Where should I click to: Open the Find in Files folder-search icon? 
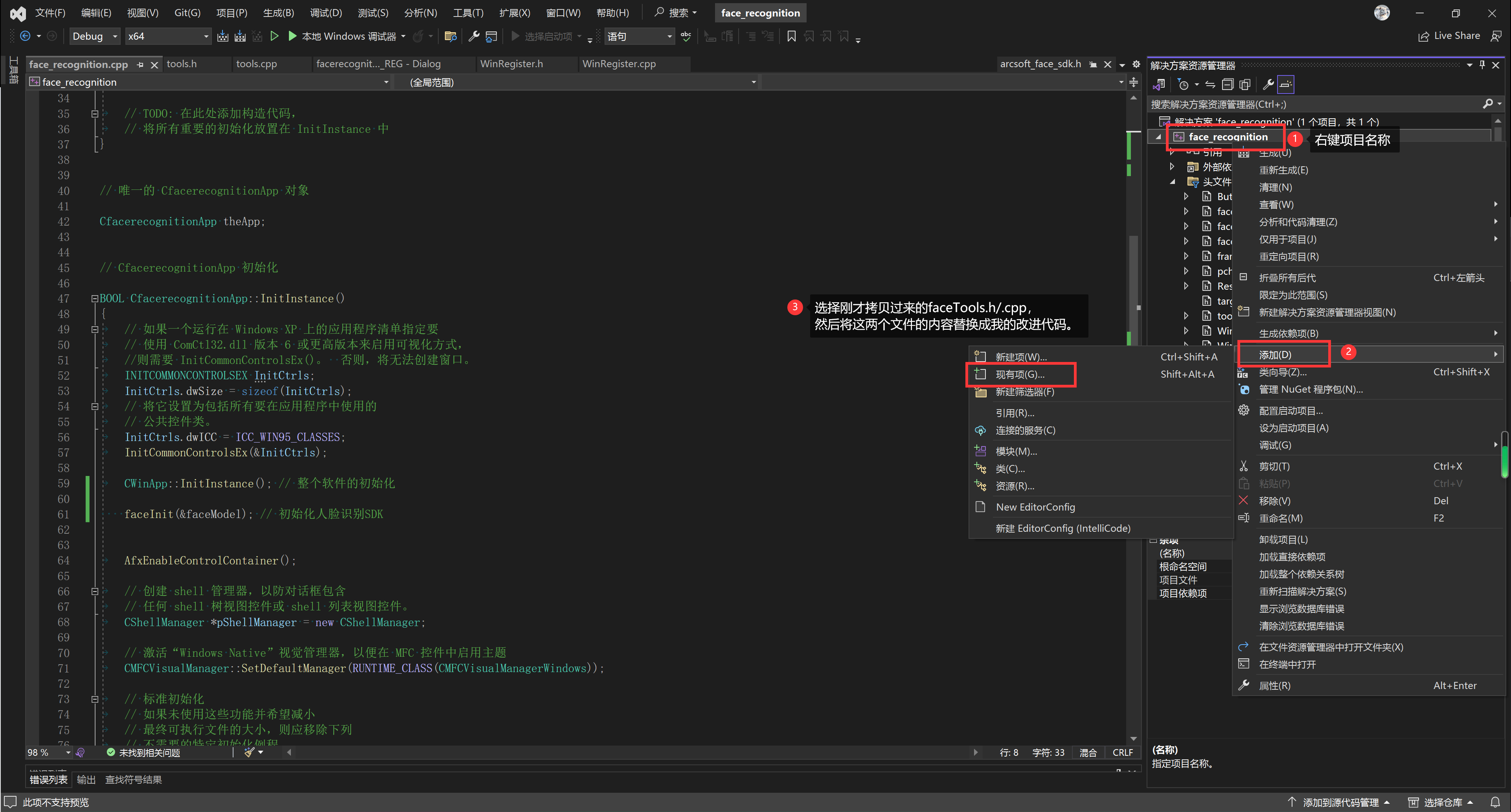coord(450,37)
